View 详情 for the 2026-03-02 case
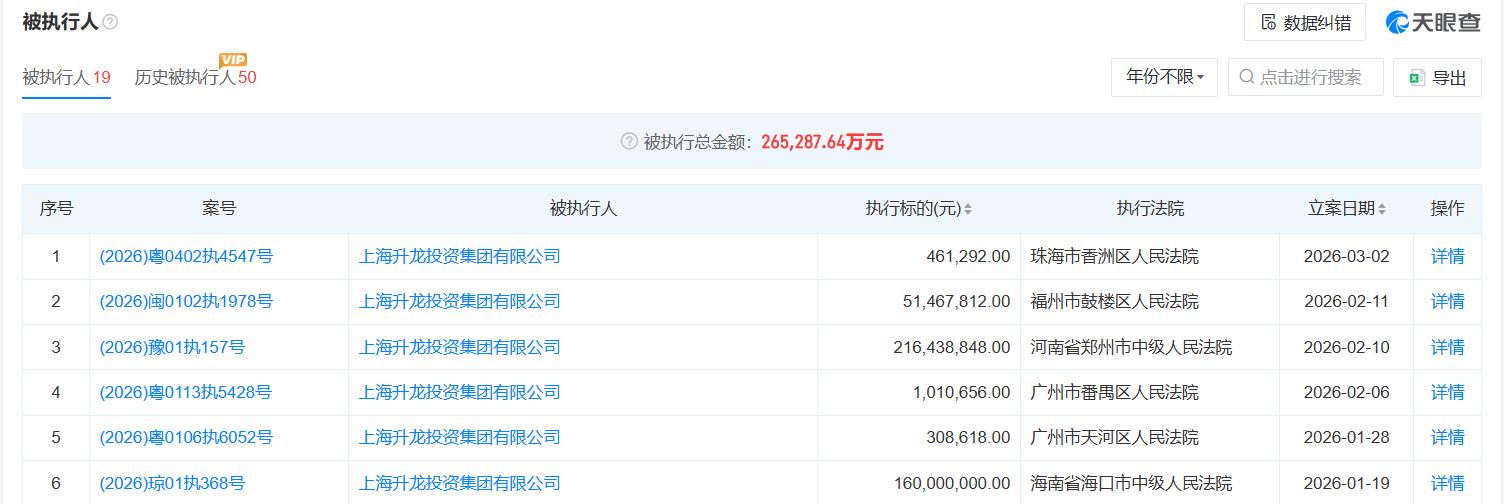The image size is (1504, 504). 1447,256
